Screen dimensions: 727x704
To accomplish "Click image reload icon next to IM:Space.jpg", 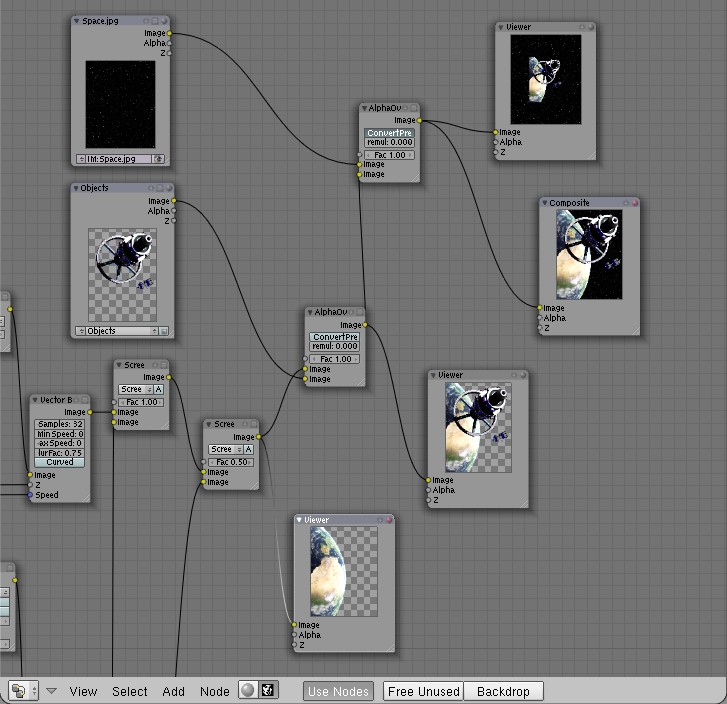I will 158,159.
